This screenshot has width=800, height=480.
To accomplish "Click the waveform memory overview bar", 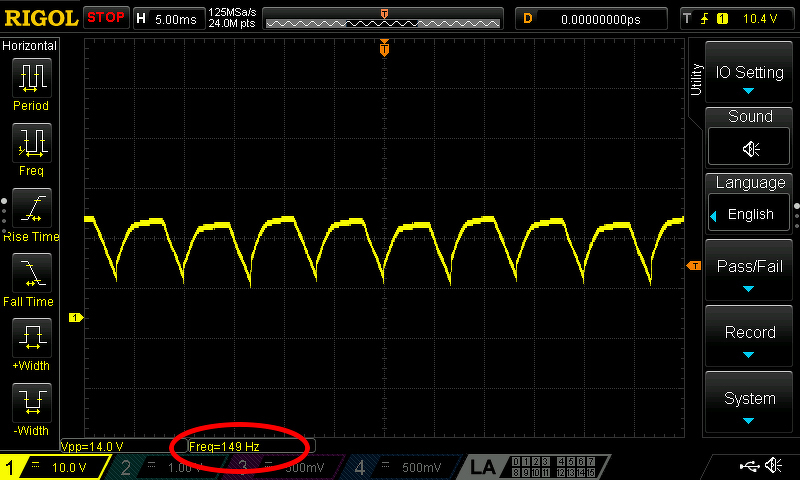I will [x=383, y=19].
